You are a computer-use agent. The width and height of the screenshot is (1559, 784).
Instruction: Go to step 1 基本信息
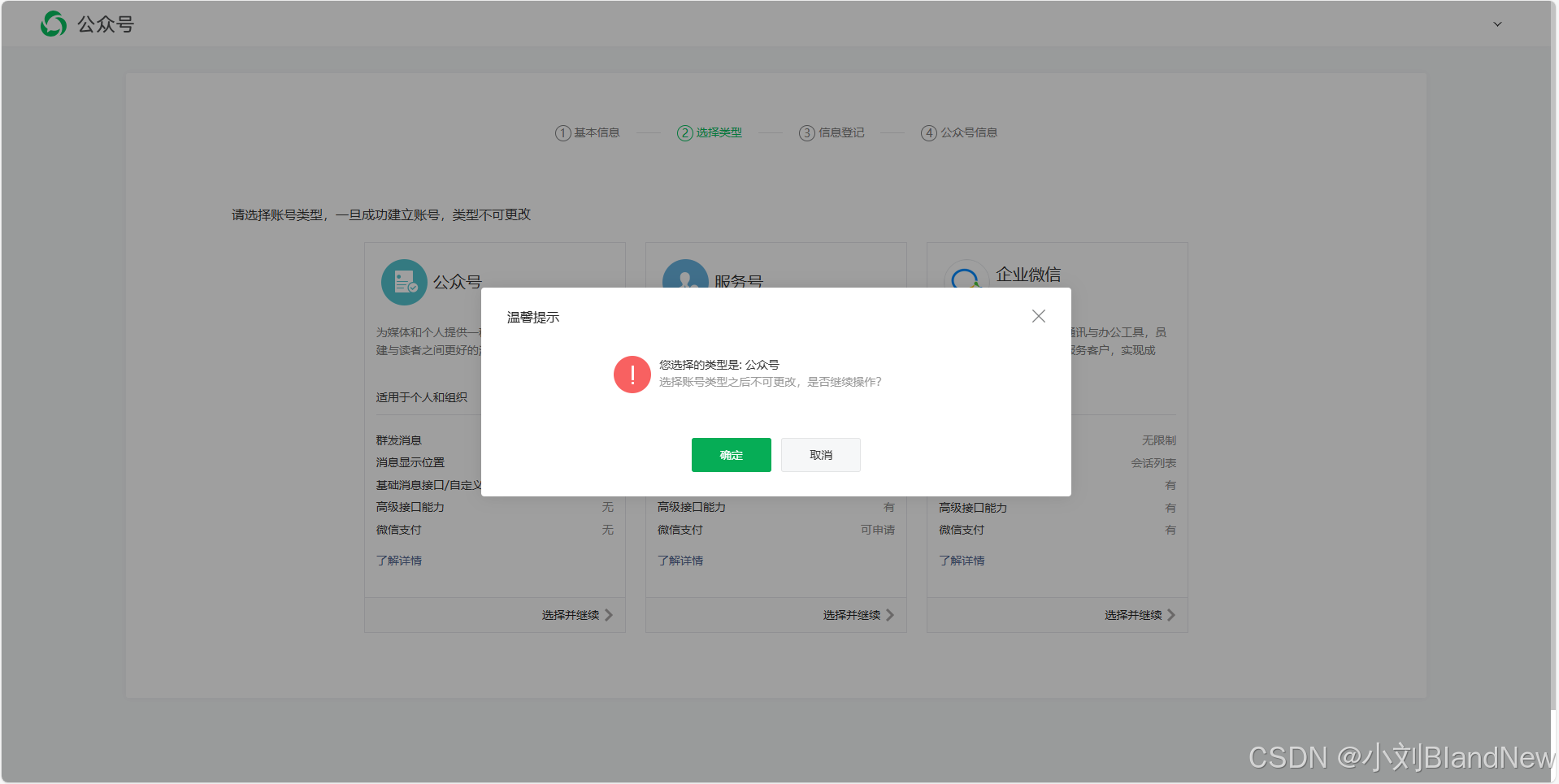point(587,132)
